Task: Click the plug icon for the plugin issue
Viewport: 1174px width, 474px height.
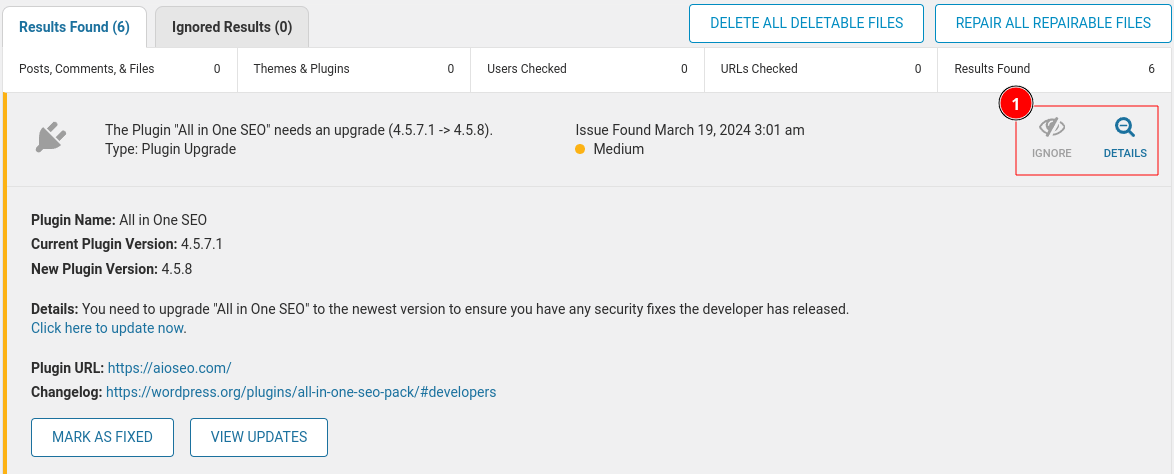Action: [x=50, y=138]
